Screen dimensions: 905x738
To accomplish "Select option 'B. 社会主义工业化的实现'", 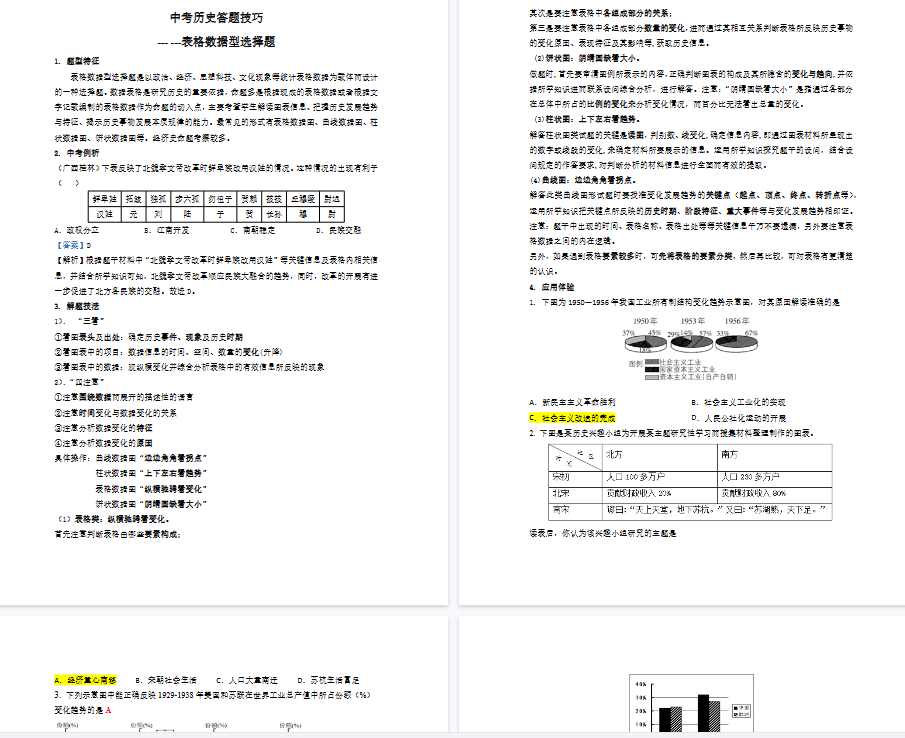I will [738, 402].
